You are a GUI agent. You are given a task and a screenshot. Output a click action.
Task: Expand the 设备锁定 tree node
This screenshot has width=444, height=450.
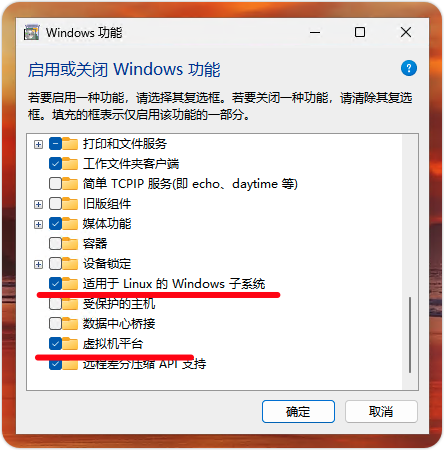coord(38,264)
